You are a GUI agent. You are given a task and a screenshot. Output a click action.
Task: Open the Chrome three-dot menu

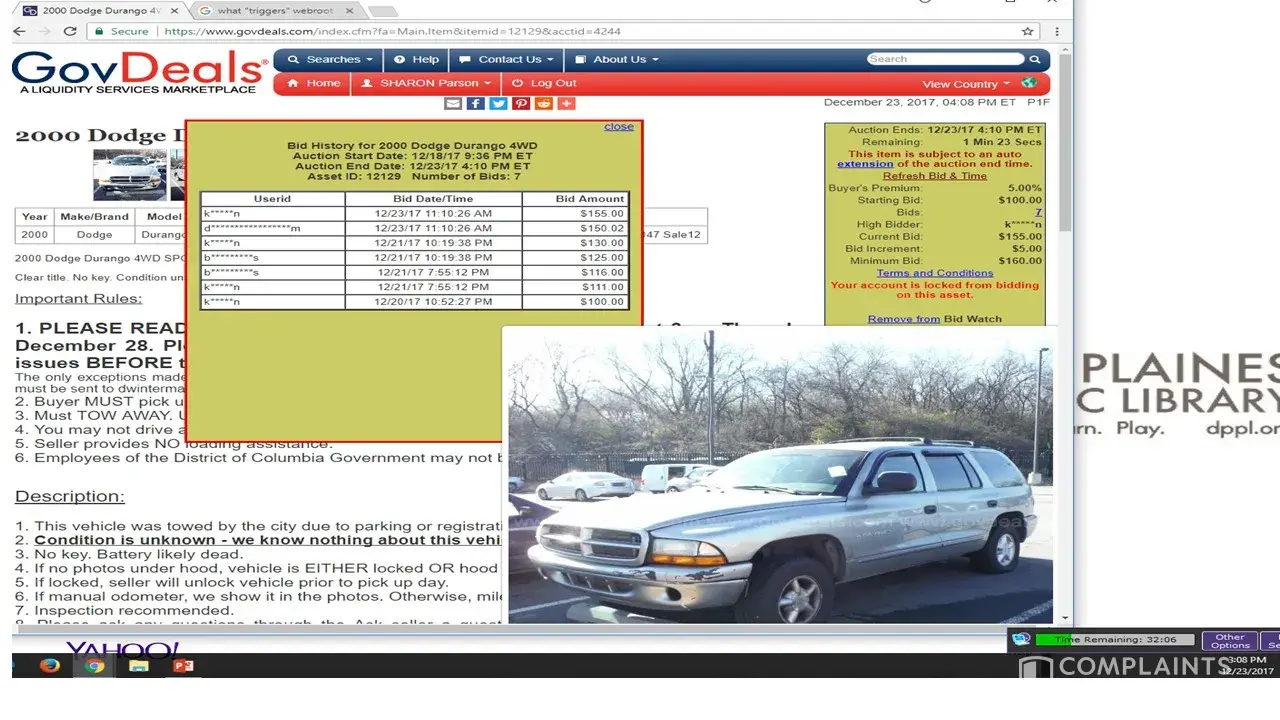click(x=1057, y=31)
